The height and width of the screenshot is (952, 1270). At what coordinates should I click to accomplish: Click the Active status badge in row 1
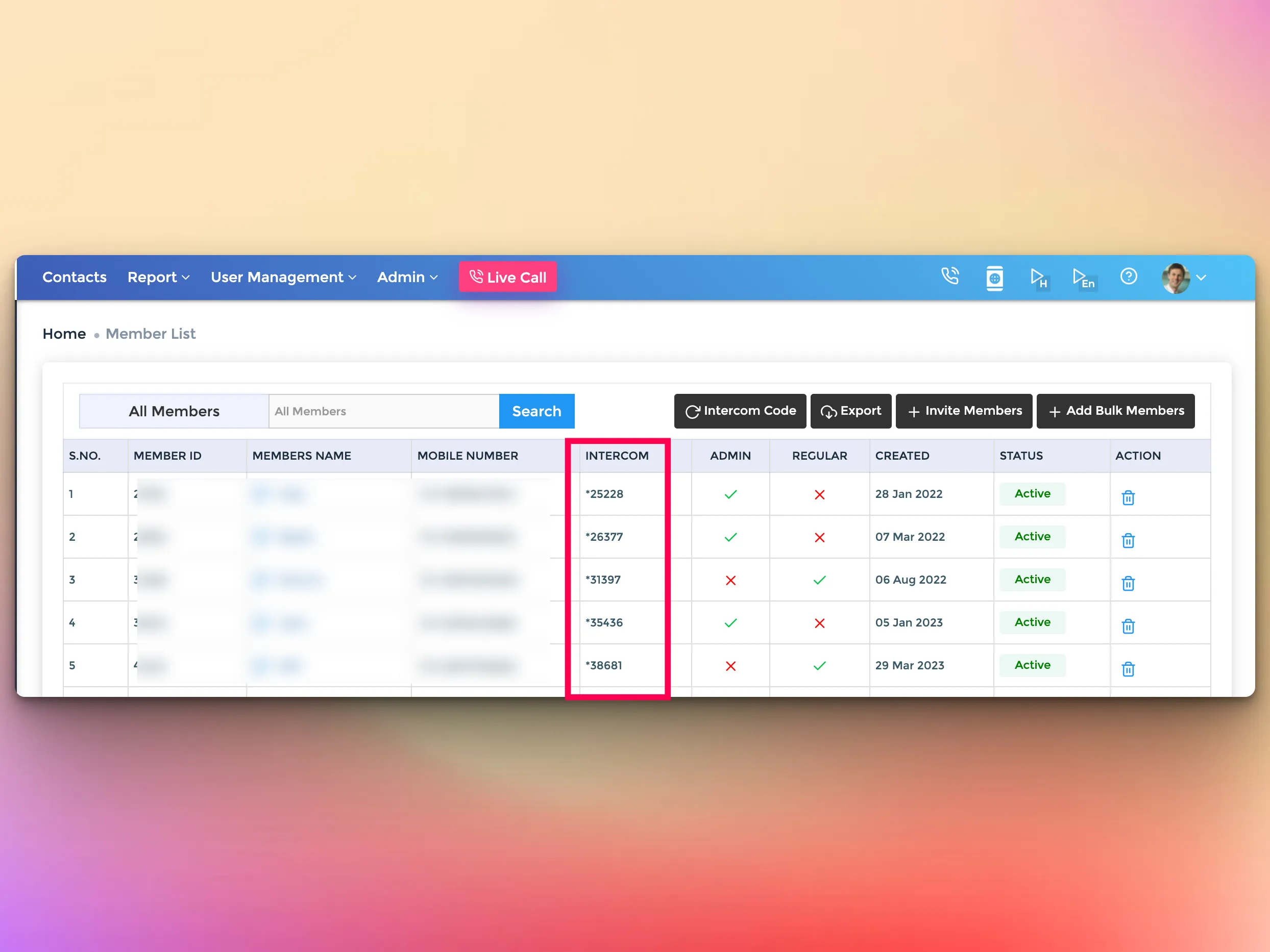1032,493
